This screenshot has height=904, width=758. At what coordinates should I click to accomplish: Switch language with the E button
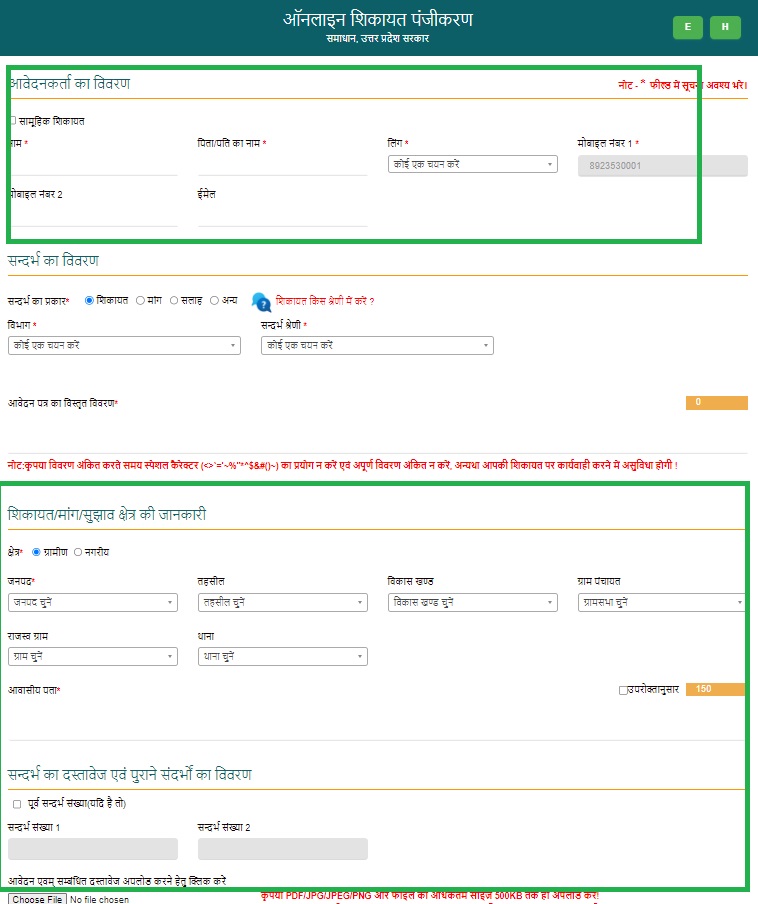687,27
